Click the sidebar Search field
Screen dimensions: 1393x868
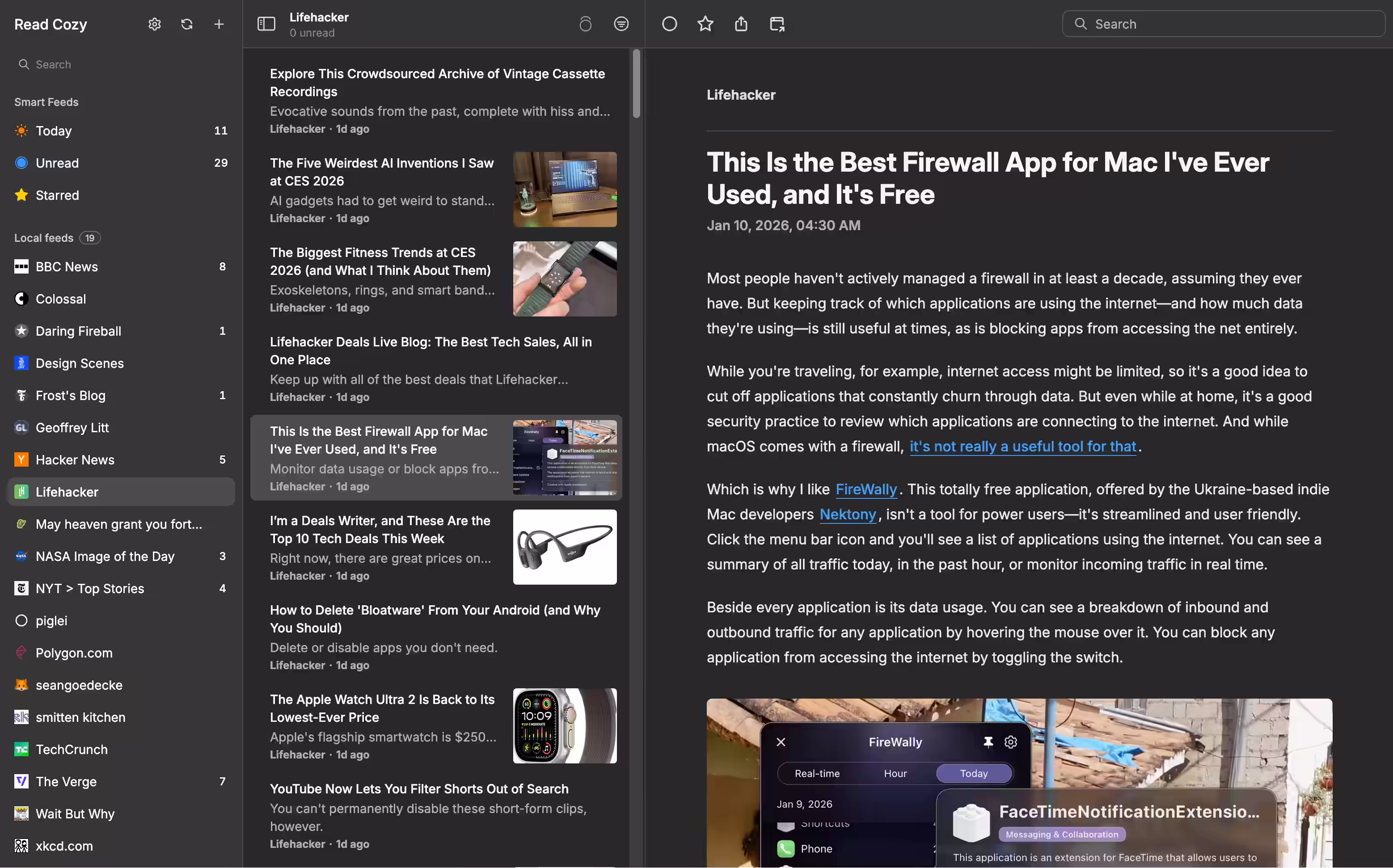tap(121, 64)
